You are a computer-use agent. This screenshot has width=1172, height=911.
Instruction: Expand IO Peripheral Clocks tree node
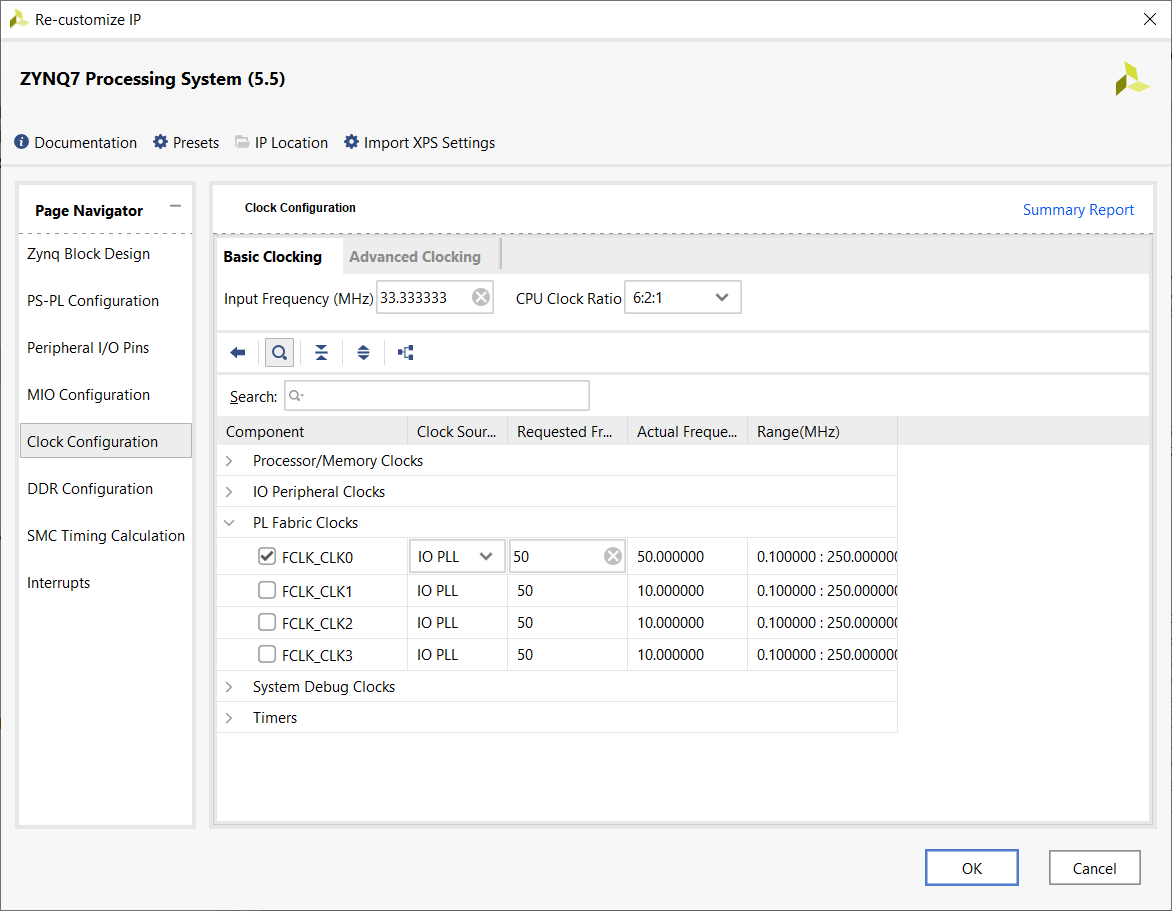click(x=229, y=492)
